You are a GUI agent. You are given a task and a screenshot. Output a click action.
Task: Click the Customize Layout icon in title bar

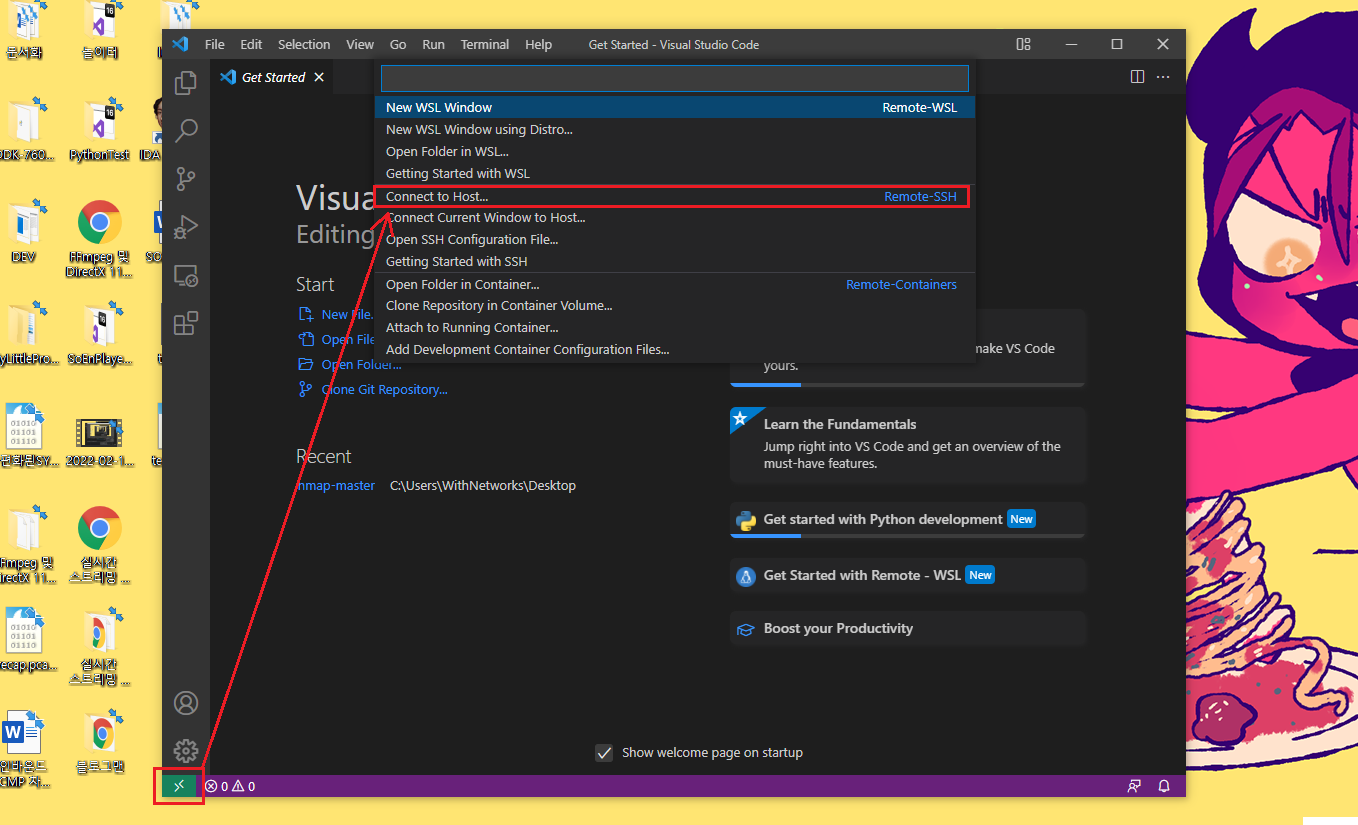point(1023,44)
